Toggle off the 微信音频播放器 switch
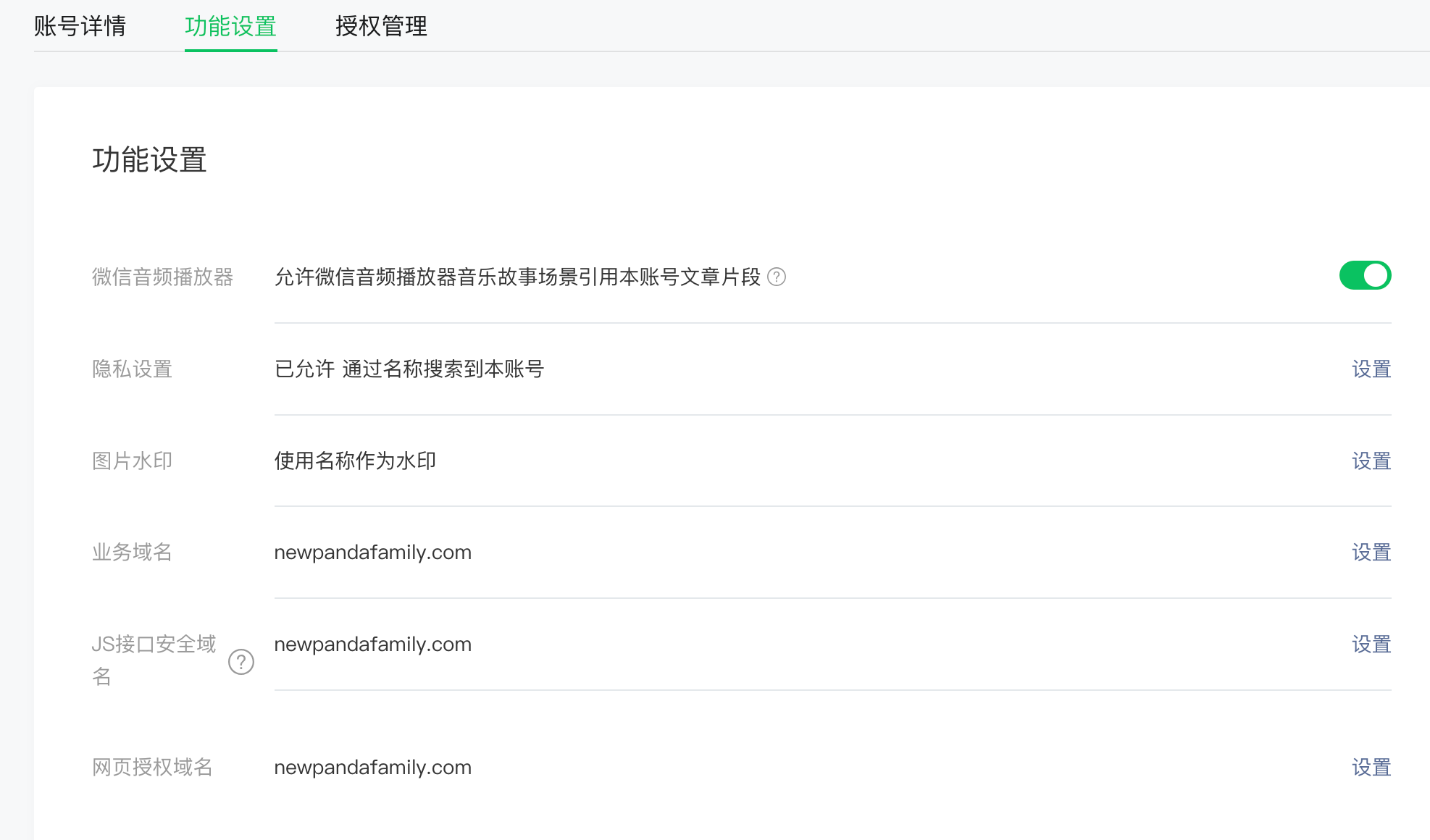Viewport: 1430px width, 840px height. pos(1365,276)
